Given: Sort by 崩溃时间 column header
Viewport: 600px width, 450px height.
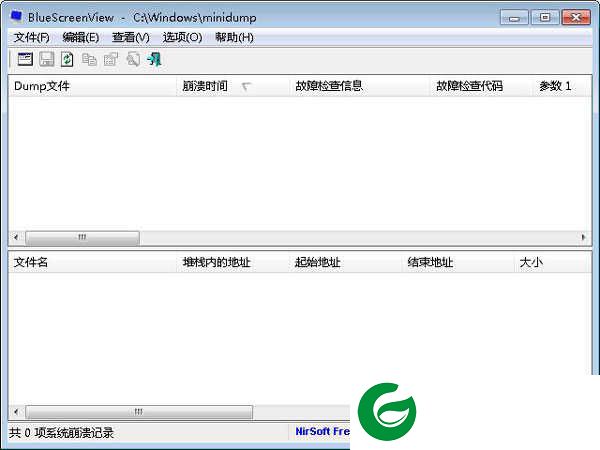Looking at the screenshot, I should 233,86.
